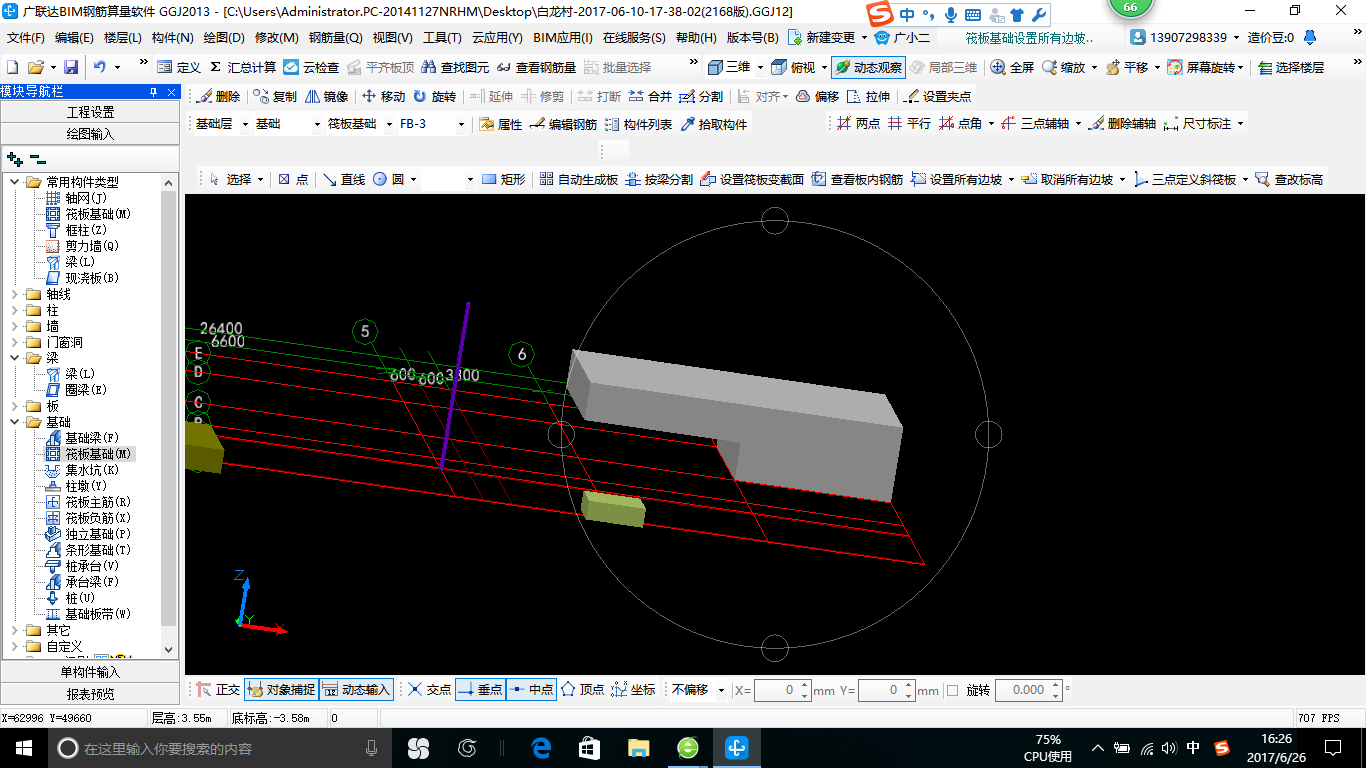The width and height of the screenshot is (1366, 768).
Task: Open the 属性 properties panel
Action: click(500, 124)
